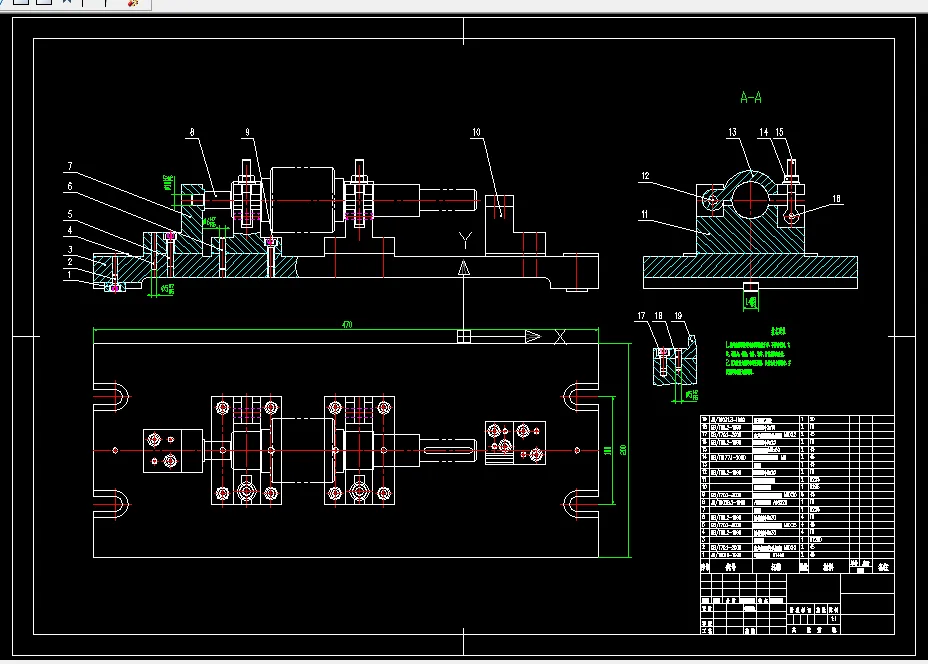Viewport: 928px width, 664px height.
Task: Select part callout number 6
Action: (x=70, y=186)
